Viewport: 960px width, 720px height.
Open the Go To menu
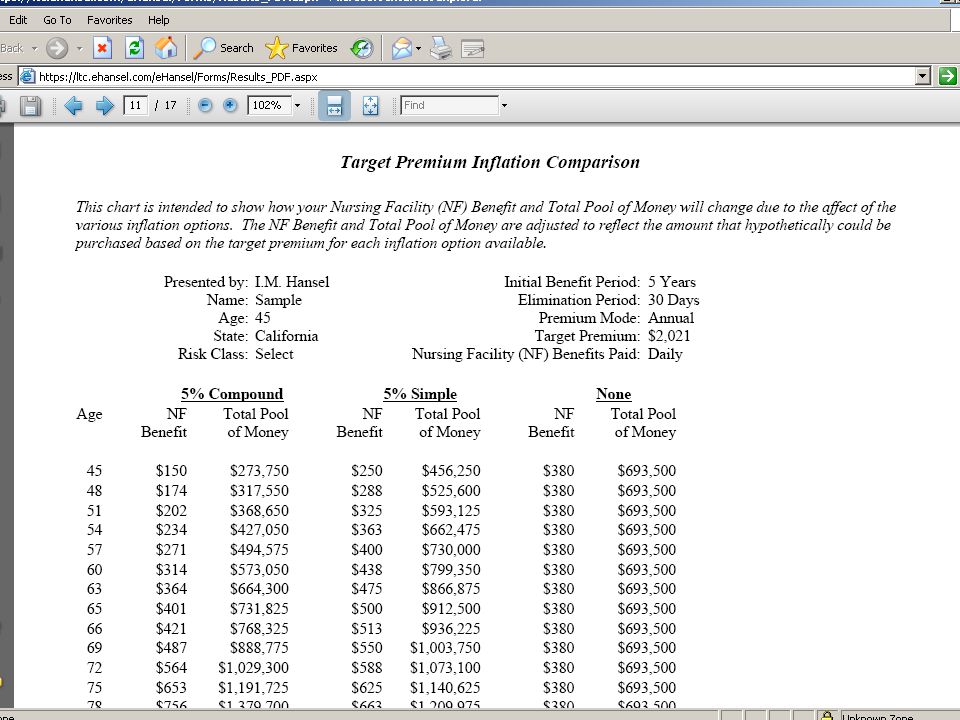pos(57,20)
